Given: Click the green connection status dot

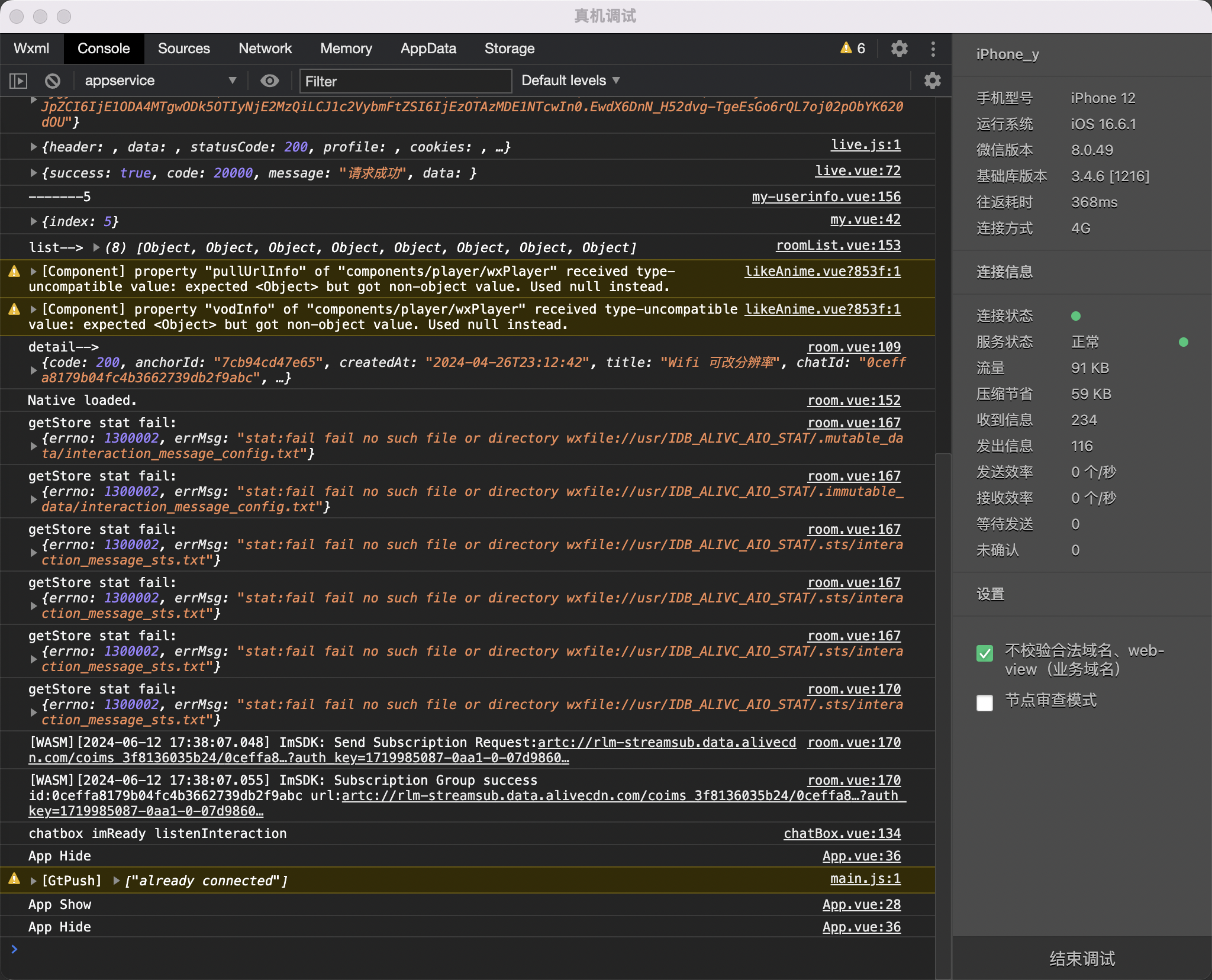Looking at the screenshot, I should click(1076, 316).
